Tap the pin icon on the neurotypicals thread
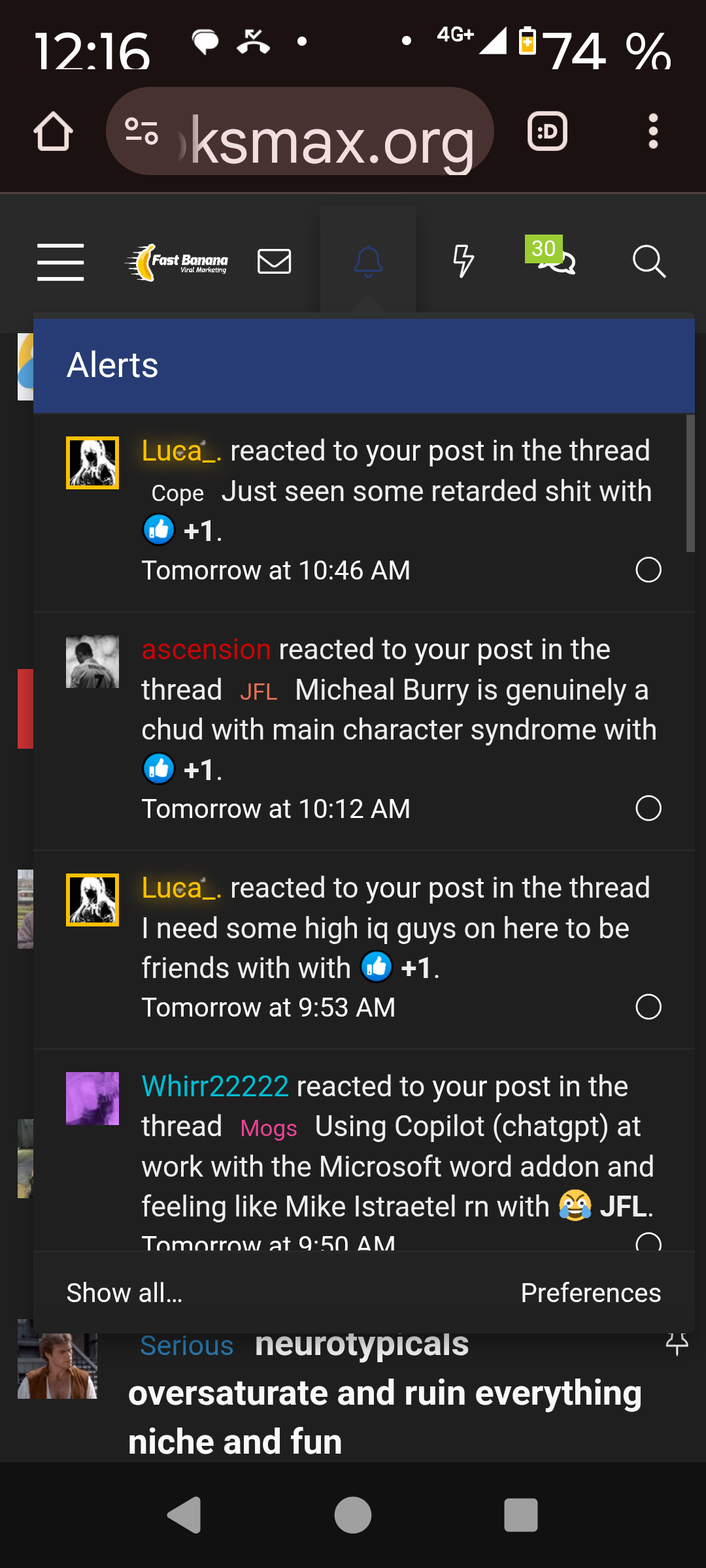The height and width of the screenshot is (1568, 706). click(x=676, y=1345)
